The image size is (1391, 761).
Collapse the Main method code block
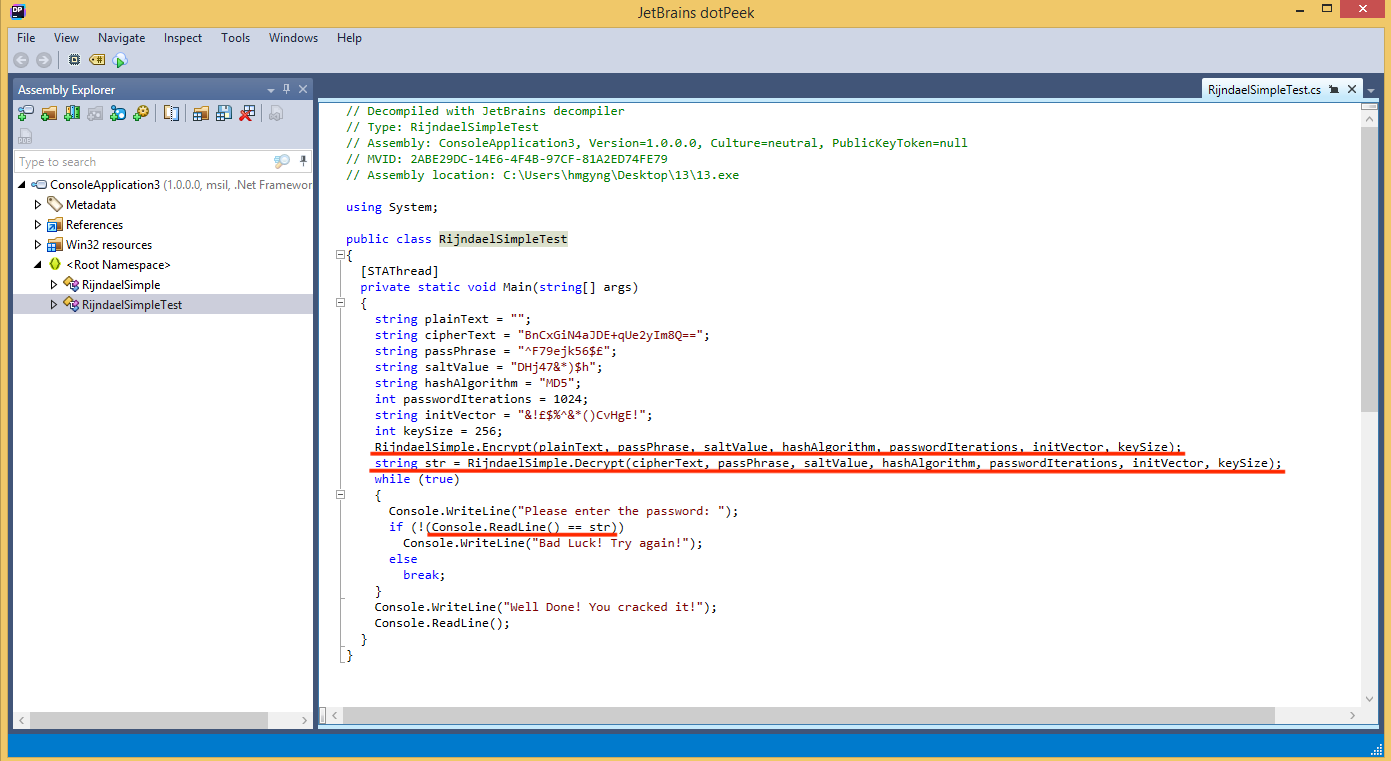341,303
